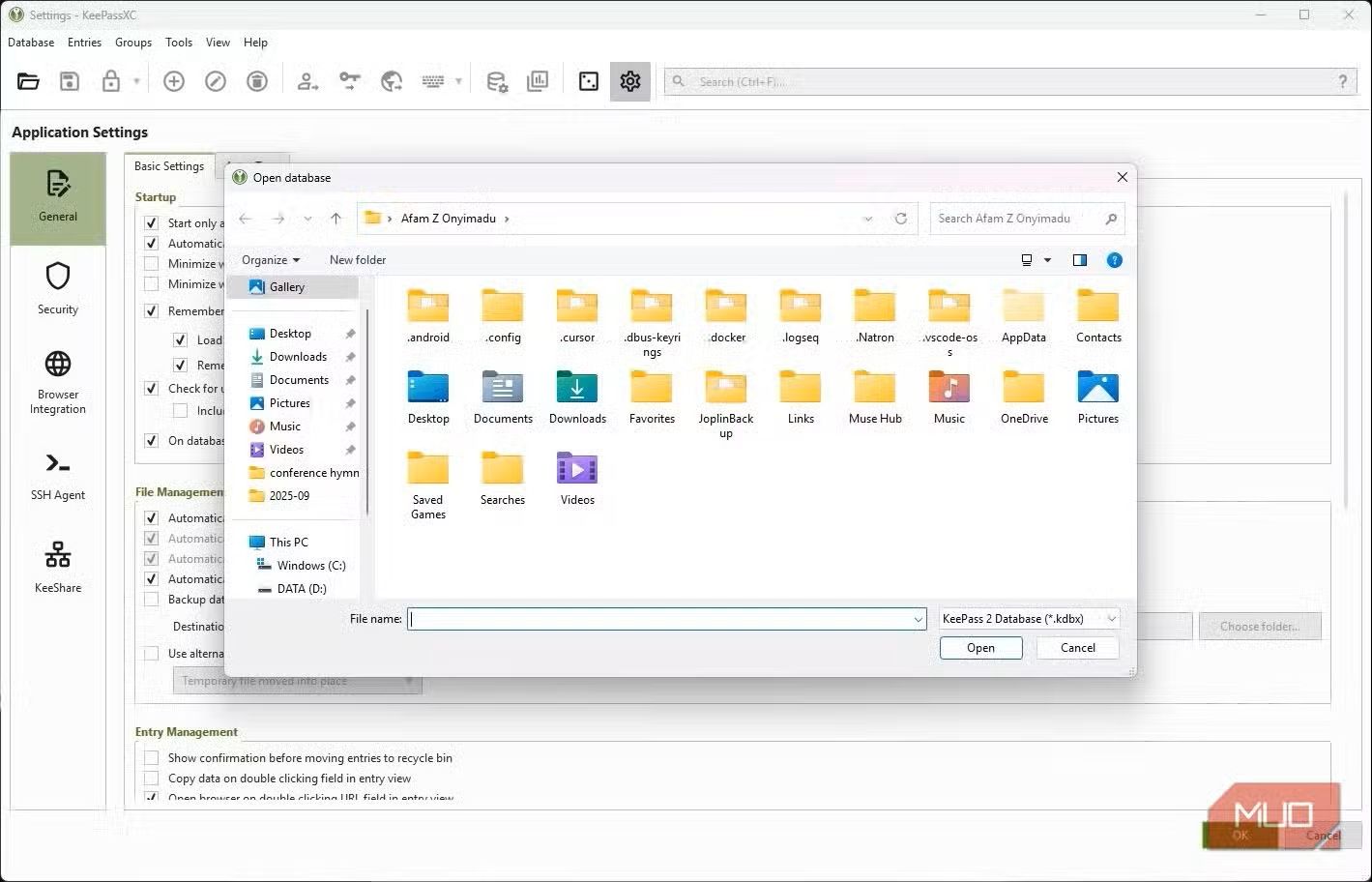1372x882 pixels.
Task: Toggle the 'On databas' checkbox
Action: pos(151,440)
